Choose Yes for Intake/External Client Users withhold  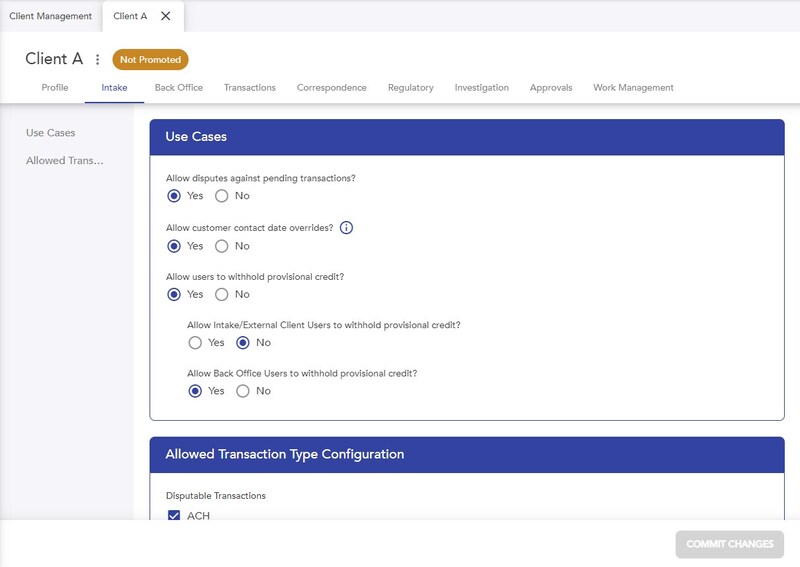[x=195, y=342]
